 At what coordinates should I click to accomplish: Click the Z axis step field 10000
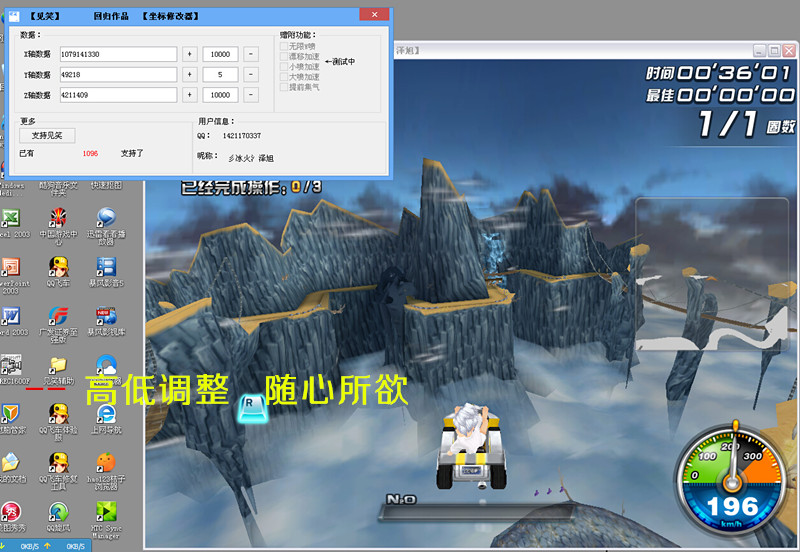click(220, 95)
